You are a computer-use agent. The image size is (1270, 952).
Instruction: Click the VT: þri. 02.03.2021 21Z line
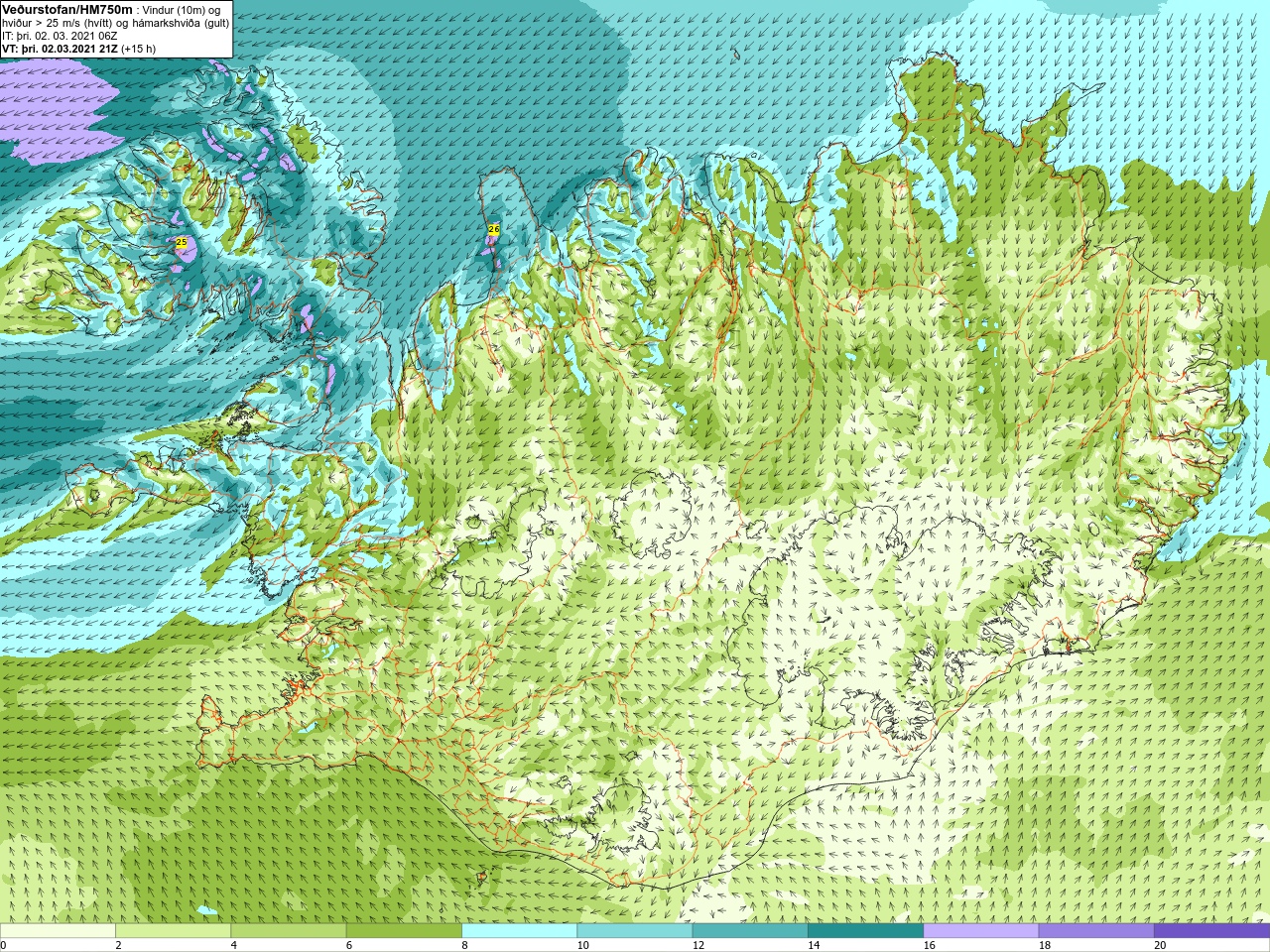78,48
